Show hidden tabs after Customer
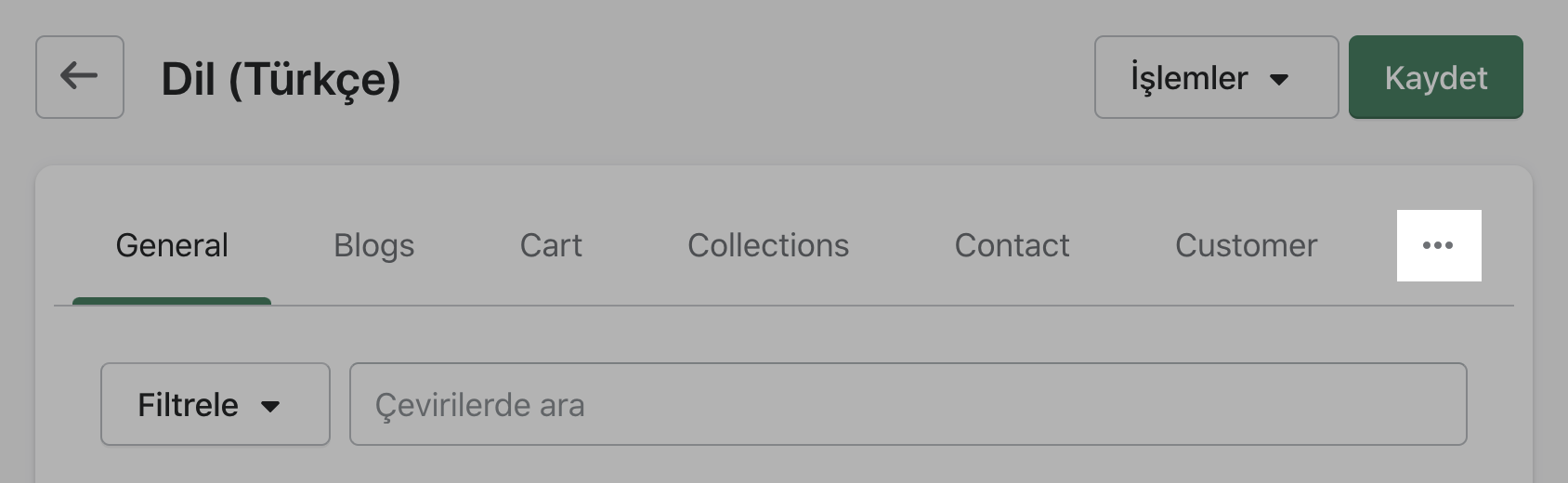The width and height of the screenshot is (1568, 483). (x=1438, y=245)
